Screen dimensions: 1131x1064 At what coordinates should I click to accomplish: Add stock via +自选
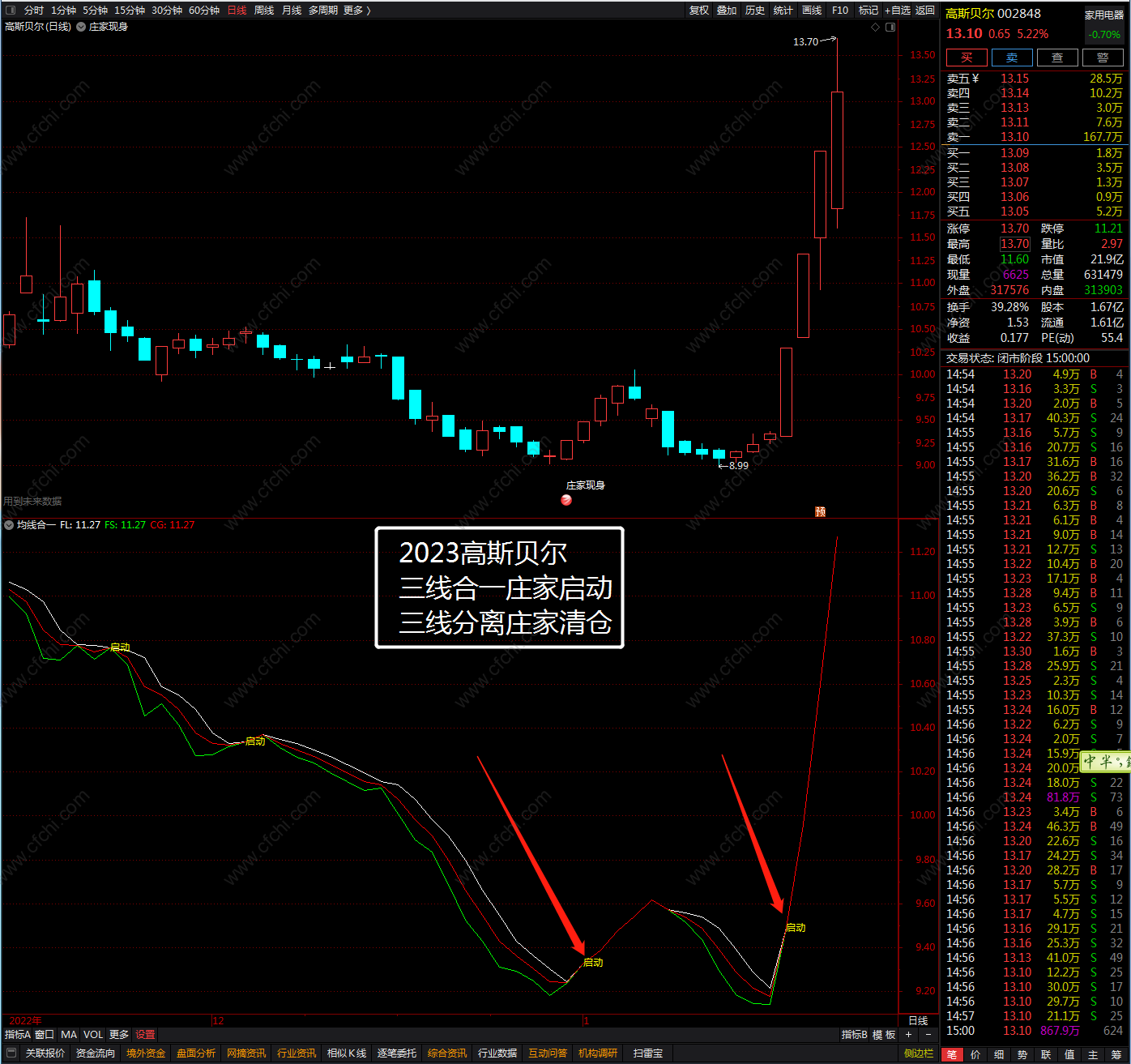(898, 11)
